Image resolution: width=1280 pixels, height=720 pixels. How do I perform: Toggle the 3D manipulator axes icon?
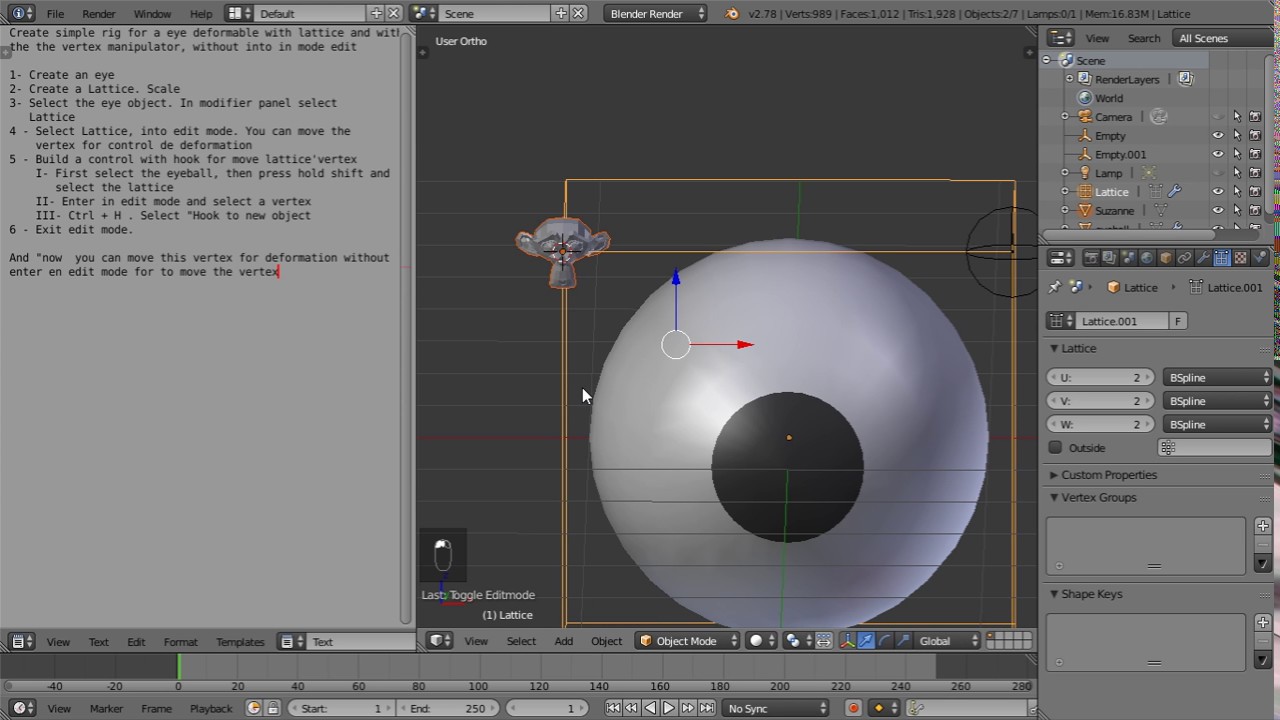[848, 641]
